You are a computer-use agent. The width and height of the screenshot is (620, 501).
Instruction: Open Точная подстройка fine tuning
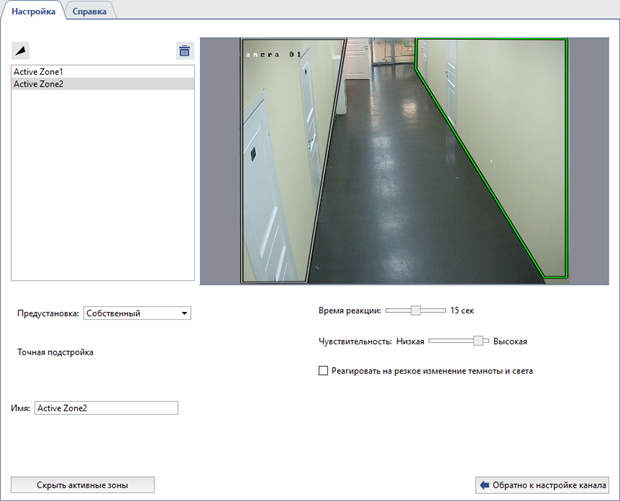(55, 352)
